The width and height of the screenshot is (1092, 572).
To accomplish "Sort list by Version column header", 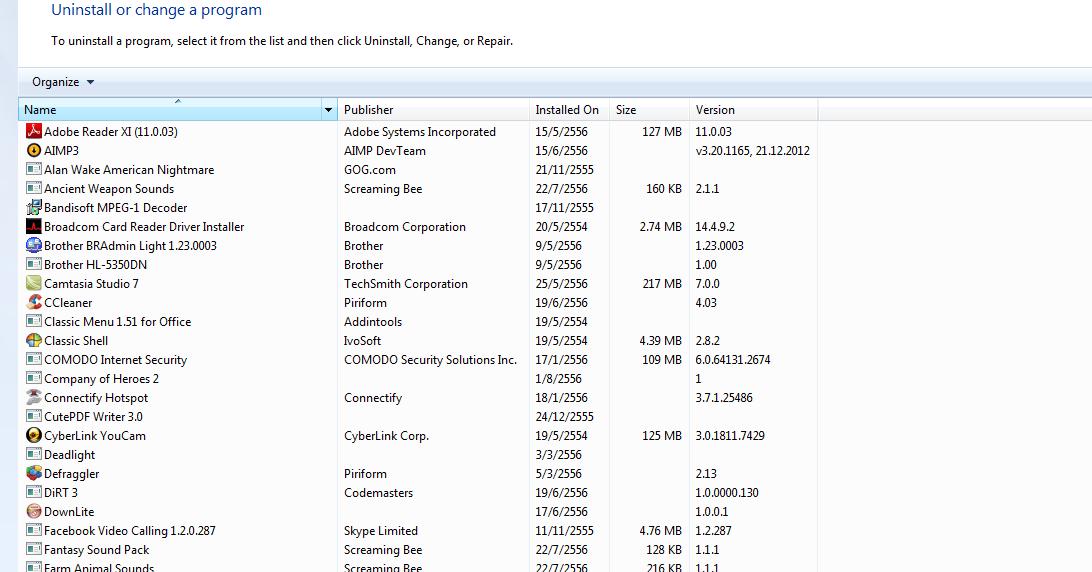I will point(754,109).
